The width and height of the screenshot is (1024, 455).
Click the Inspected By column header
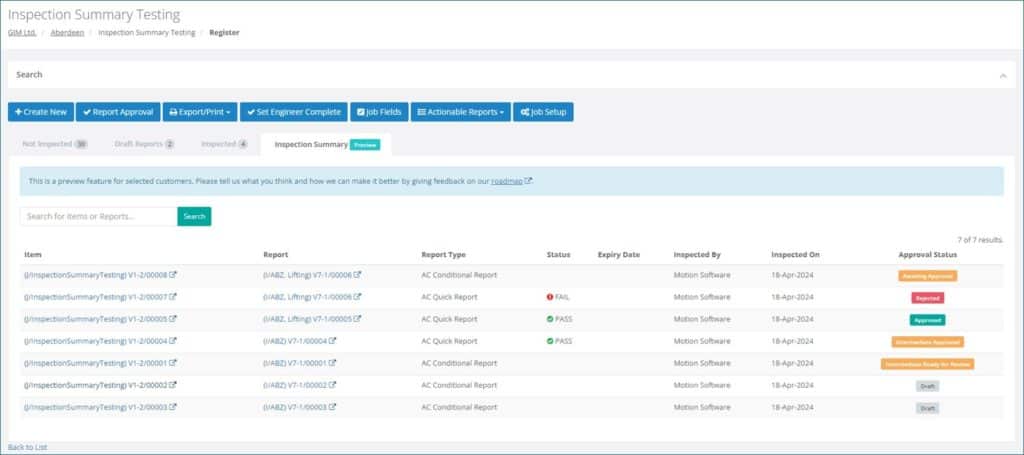click(697, 255)
